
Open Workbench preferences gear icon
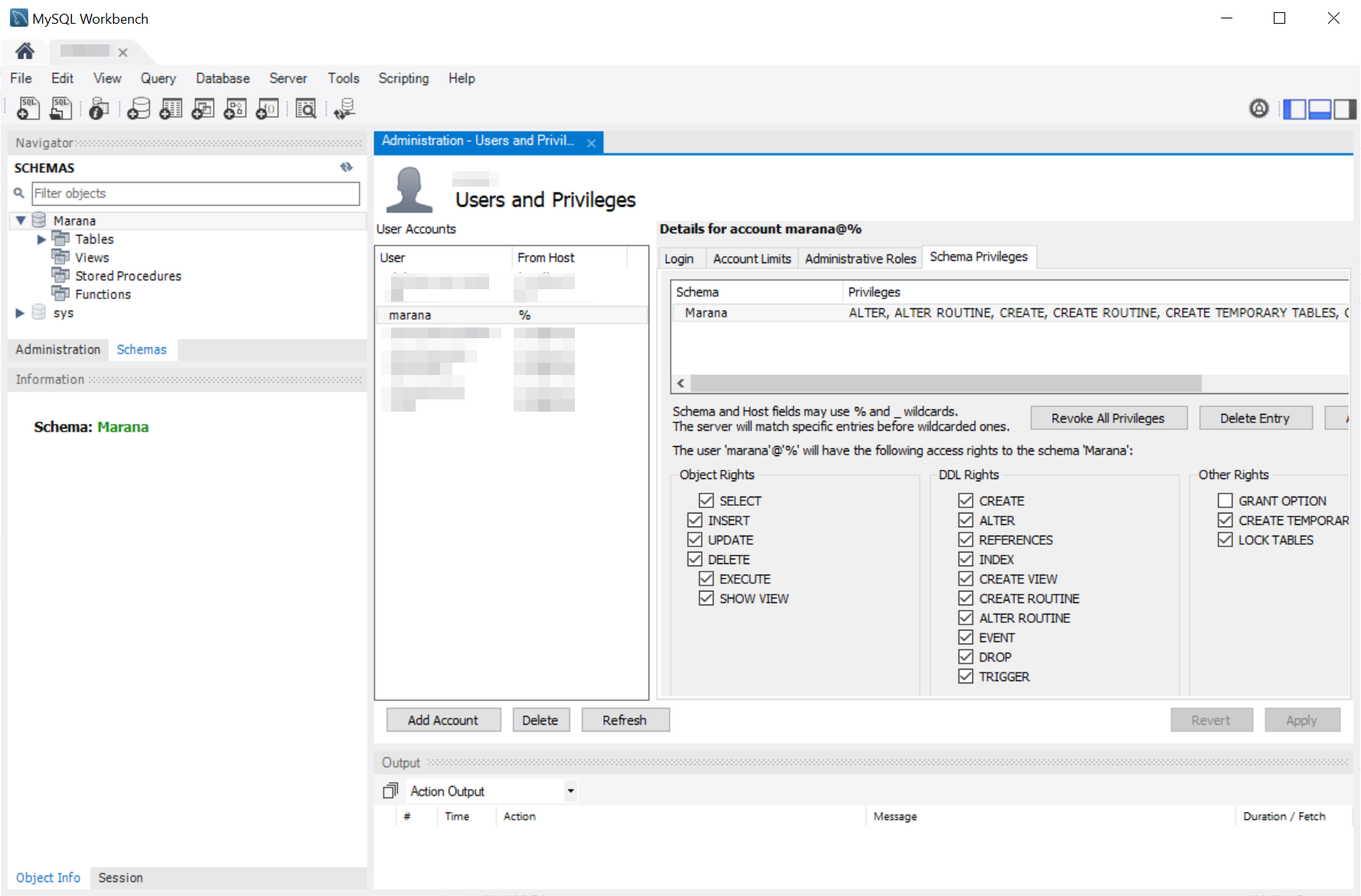click(x=1259, y=109)
